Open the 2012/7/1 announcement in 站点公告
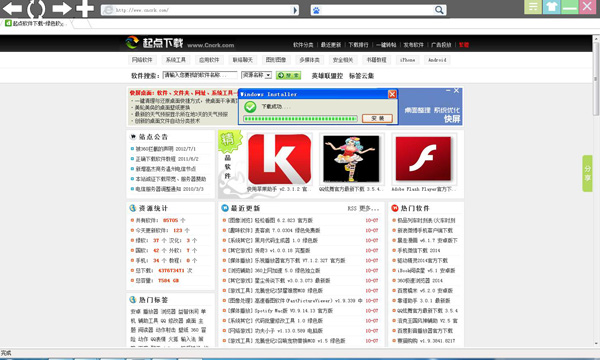The image size is (600, 360). coord(166,149)
